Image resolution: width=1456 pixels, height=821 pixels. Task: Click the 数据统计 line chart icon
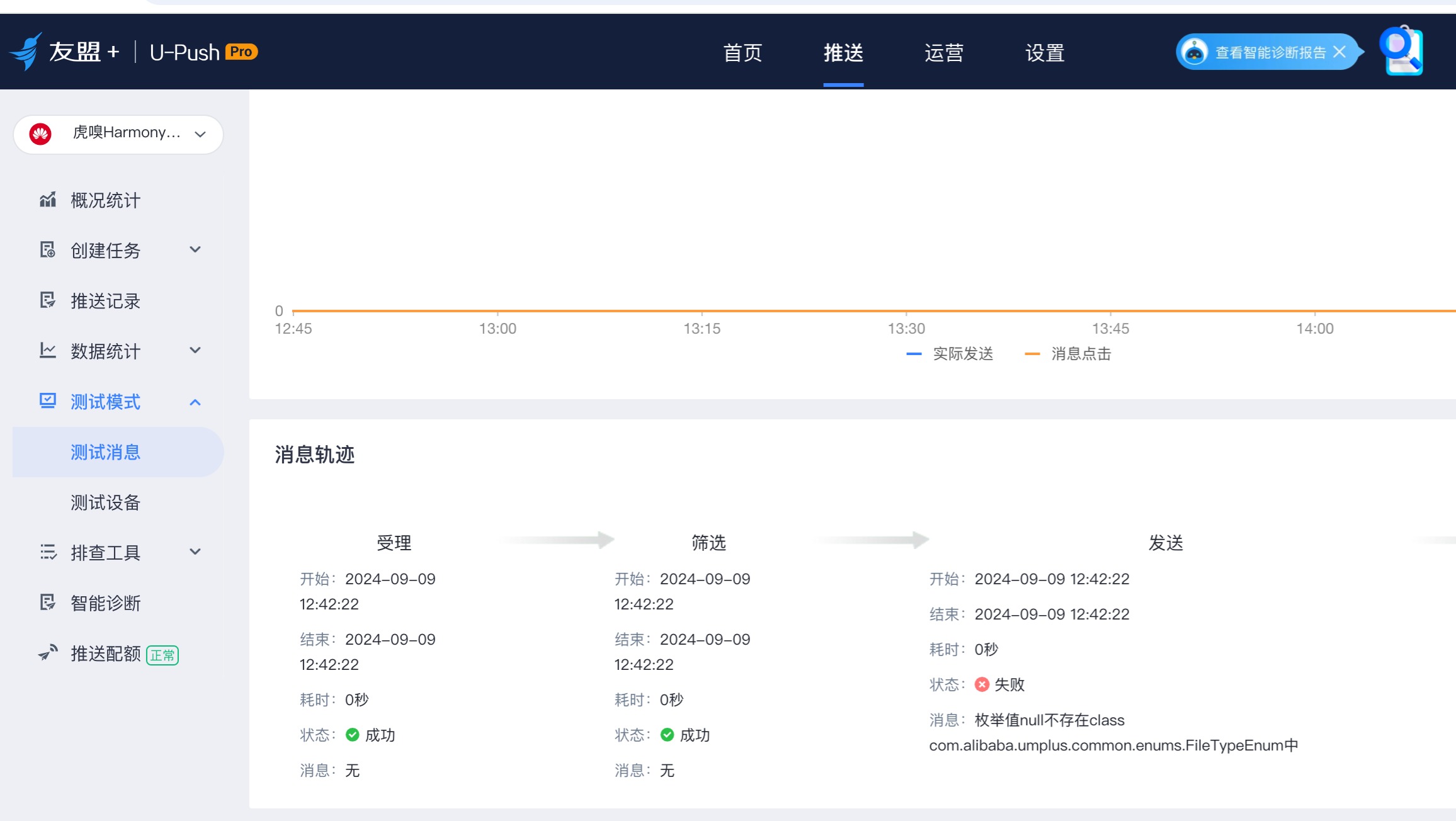coord(48,351)
